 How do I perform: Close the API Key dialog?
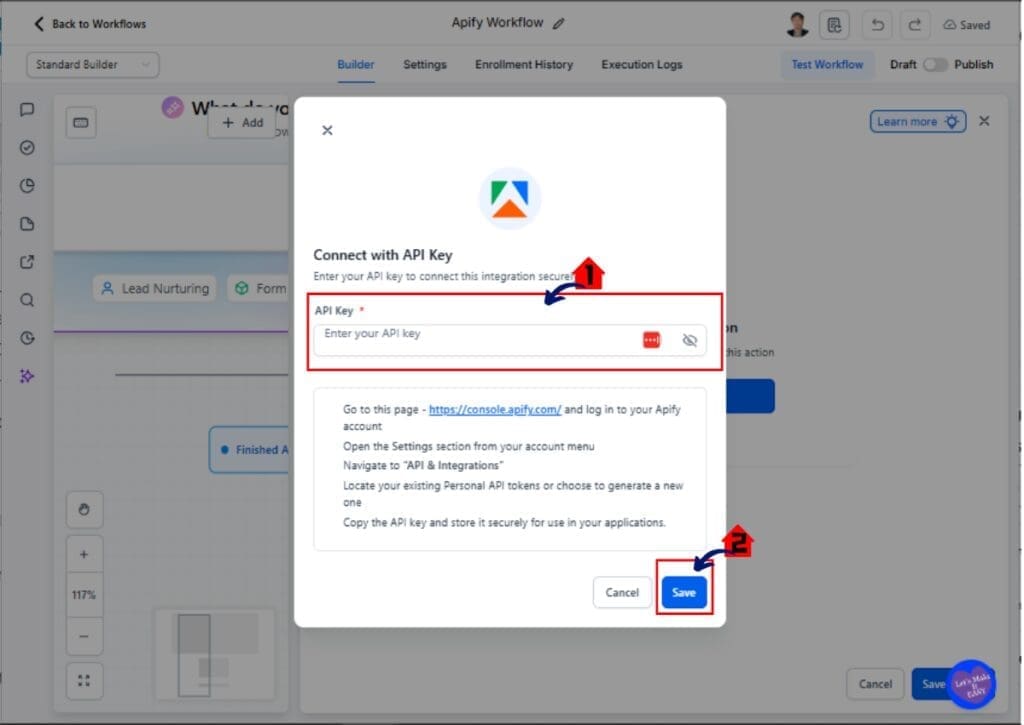[x=327, y=130]
